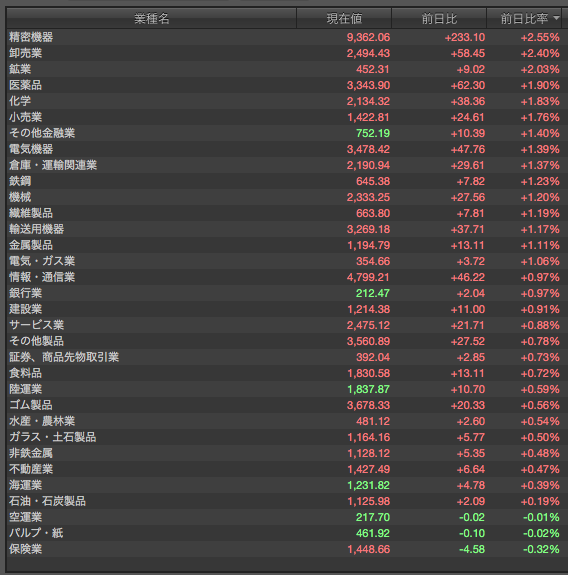Sort by 前日比 column header
The height and width of the screenshot is (575, 568).
pyautogui.click(x=439, y=18)
